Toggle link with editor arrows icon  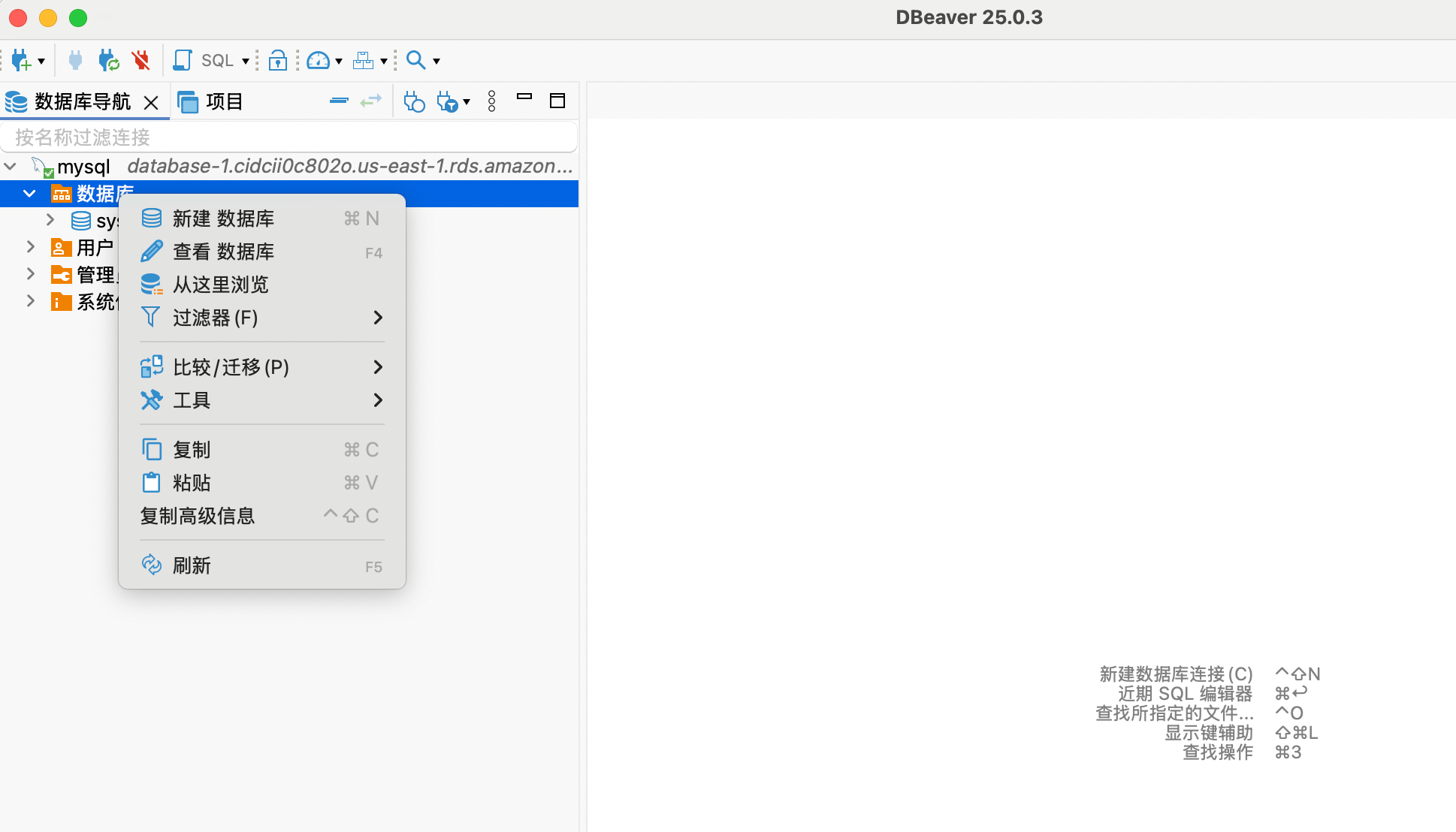point(371,101)
